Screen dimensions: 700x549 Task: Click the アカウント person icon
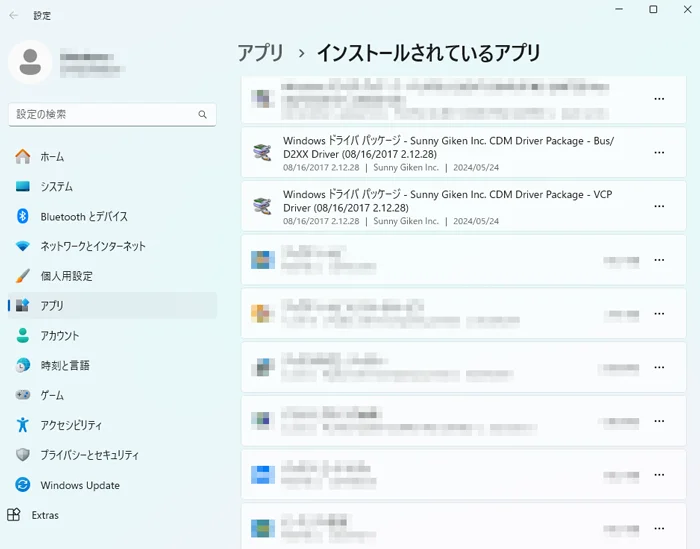23,335
